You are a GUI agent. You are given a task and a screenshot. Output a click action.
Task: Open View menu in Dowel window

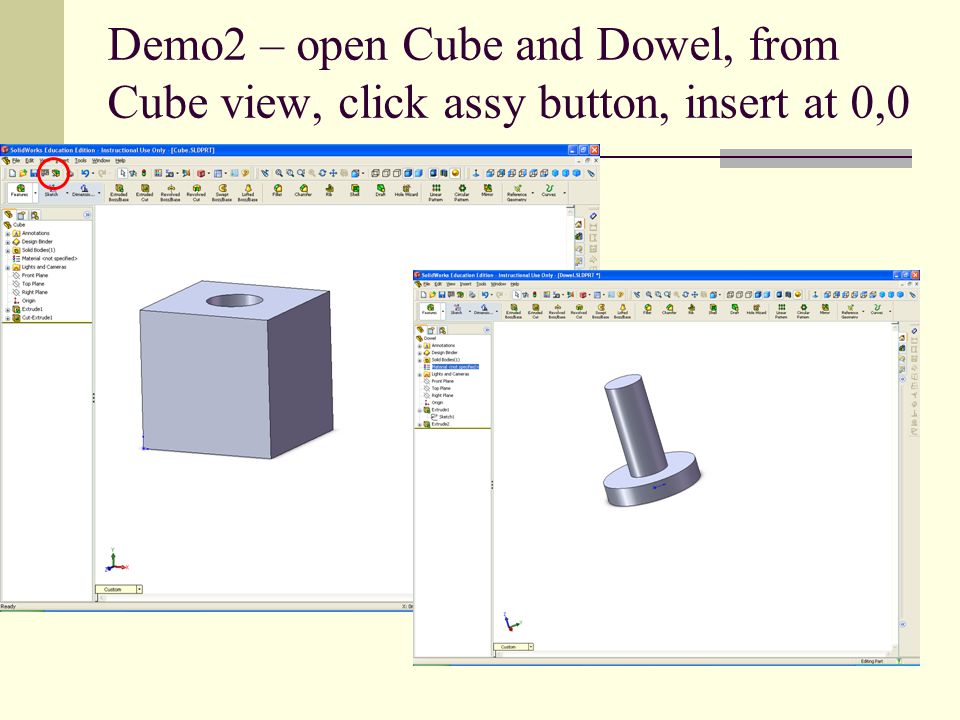(451, 284)
